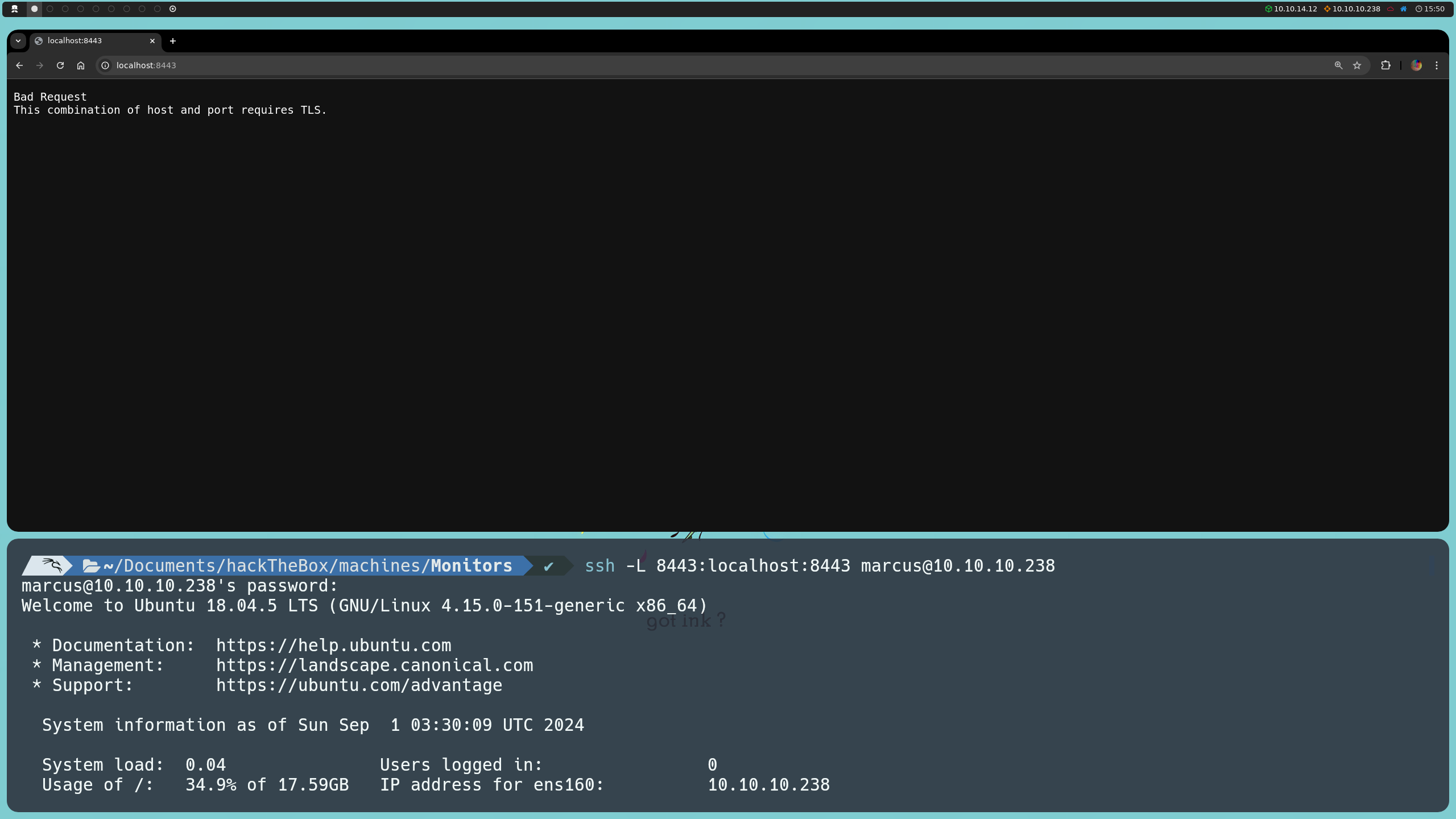Screen dimensions: 1456x819
Task: Open the browser three-dot menu
Action: [1437, 65]
